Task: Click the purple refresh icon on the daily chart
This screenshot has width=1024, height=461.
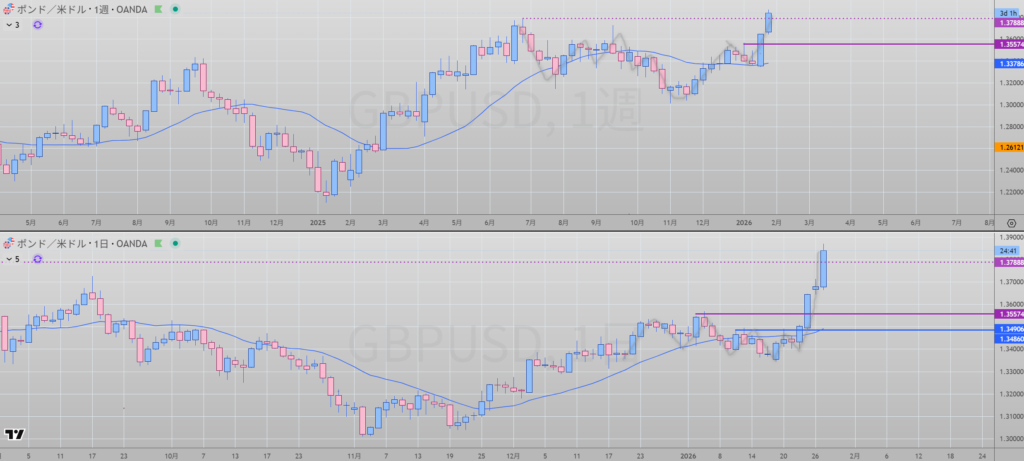Action: [x=37, y=259]
